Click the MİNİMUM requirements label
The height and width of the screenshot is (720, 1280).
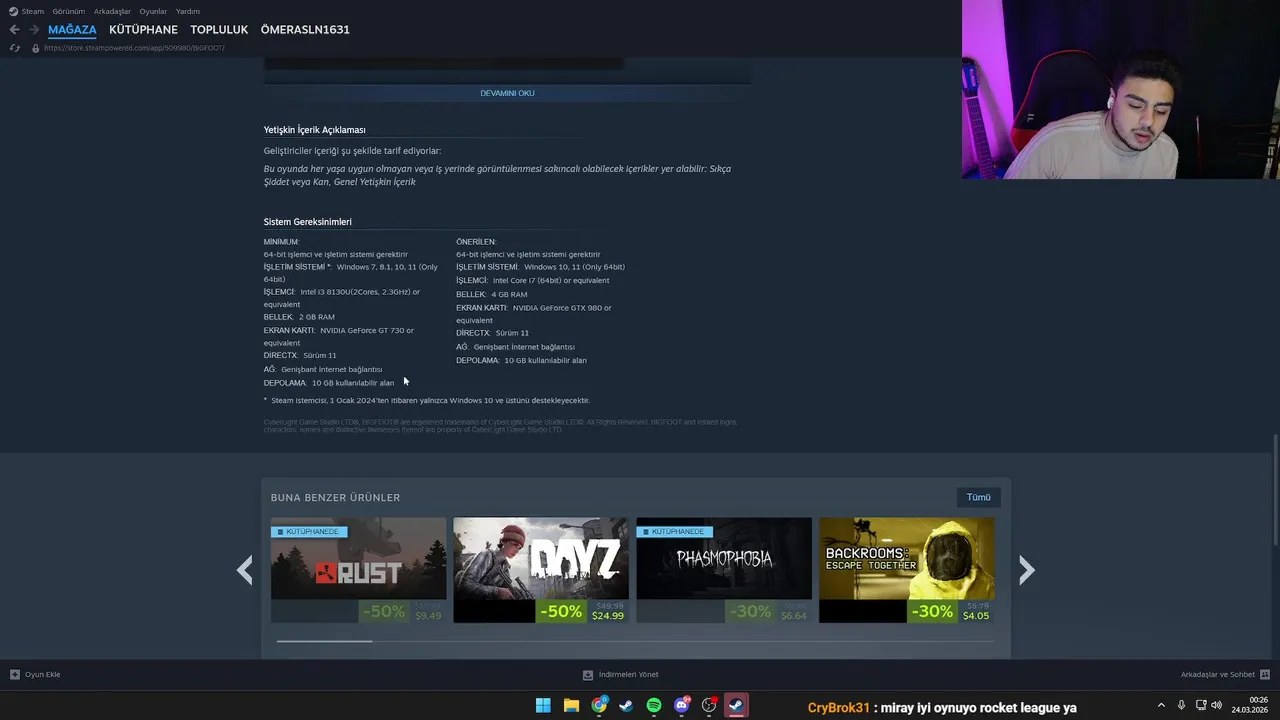(281, 242)
